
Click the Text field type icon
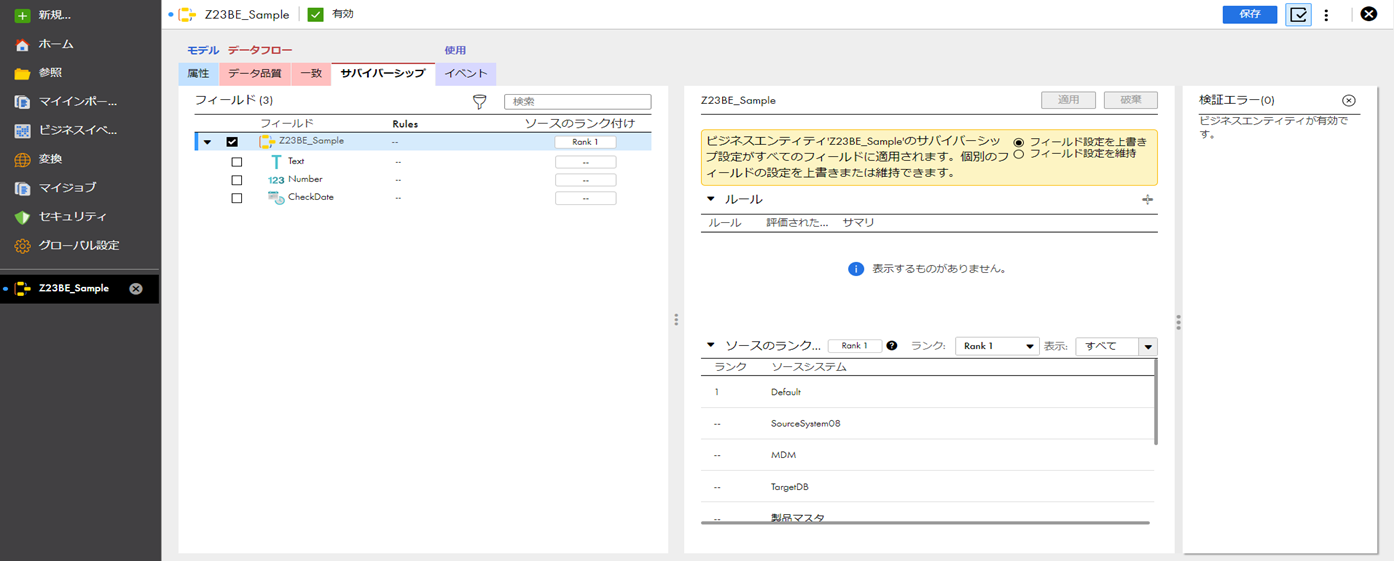click(276, 161)
